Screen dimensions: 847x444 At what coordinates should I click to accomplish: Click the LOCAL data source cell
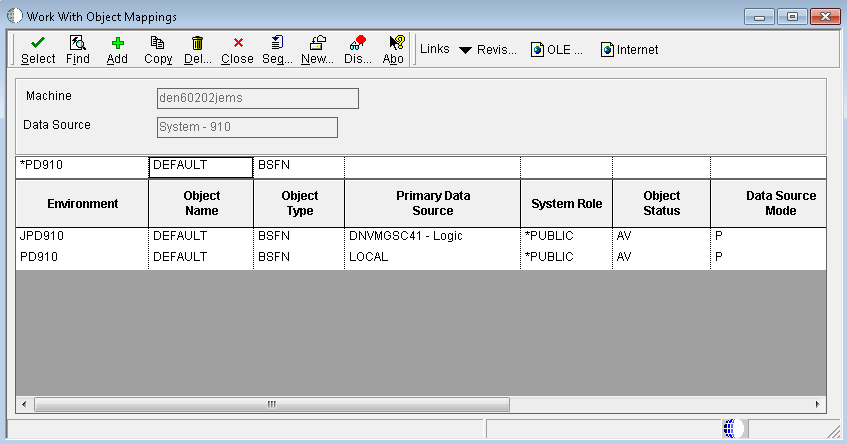pos(433,257)
